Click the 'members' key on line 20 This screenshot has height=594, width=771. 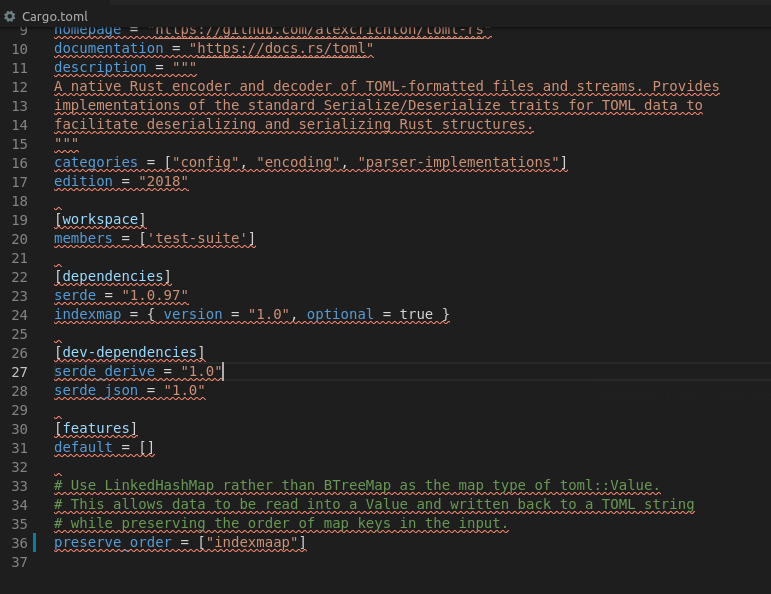pos(84,238)
